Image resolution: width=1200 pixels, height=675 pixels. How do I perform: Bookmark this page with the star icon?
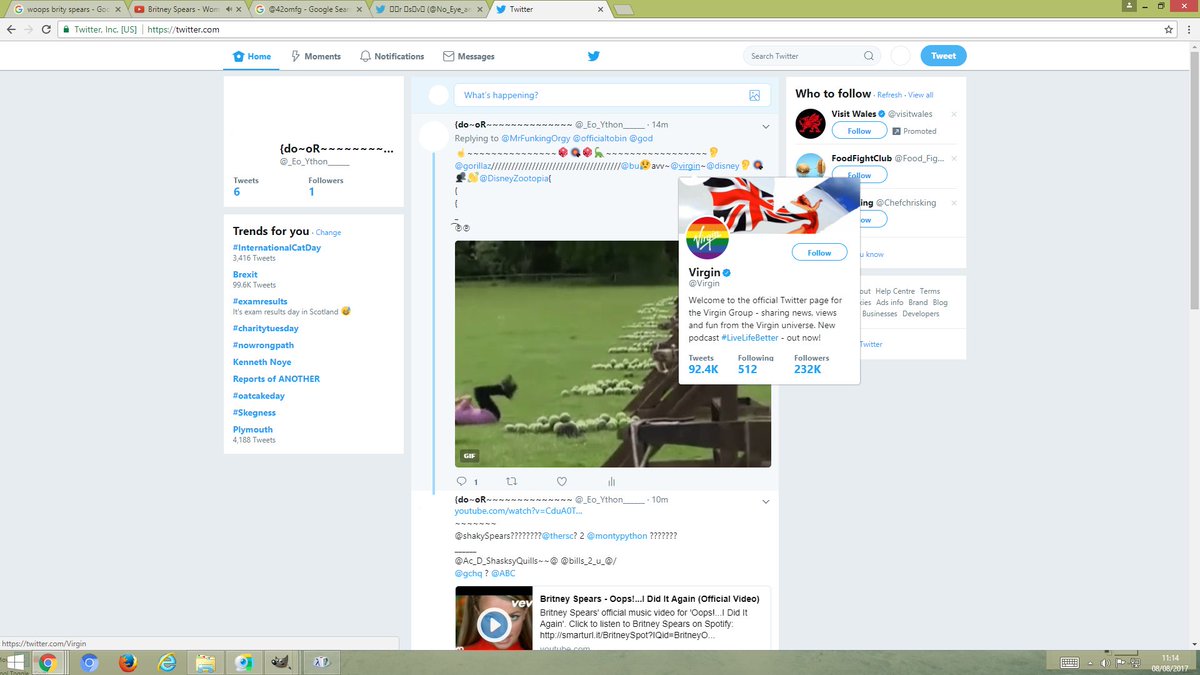click(x=1169, y=29)
